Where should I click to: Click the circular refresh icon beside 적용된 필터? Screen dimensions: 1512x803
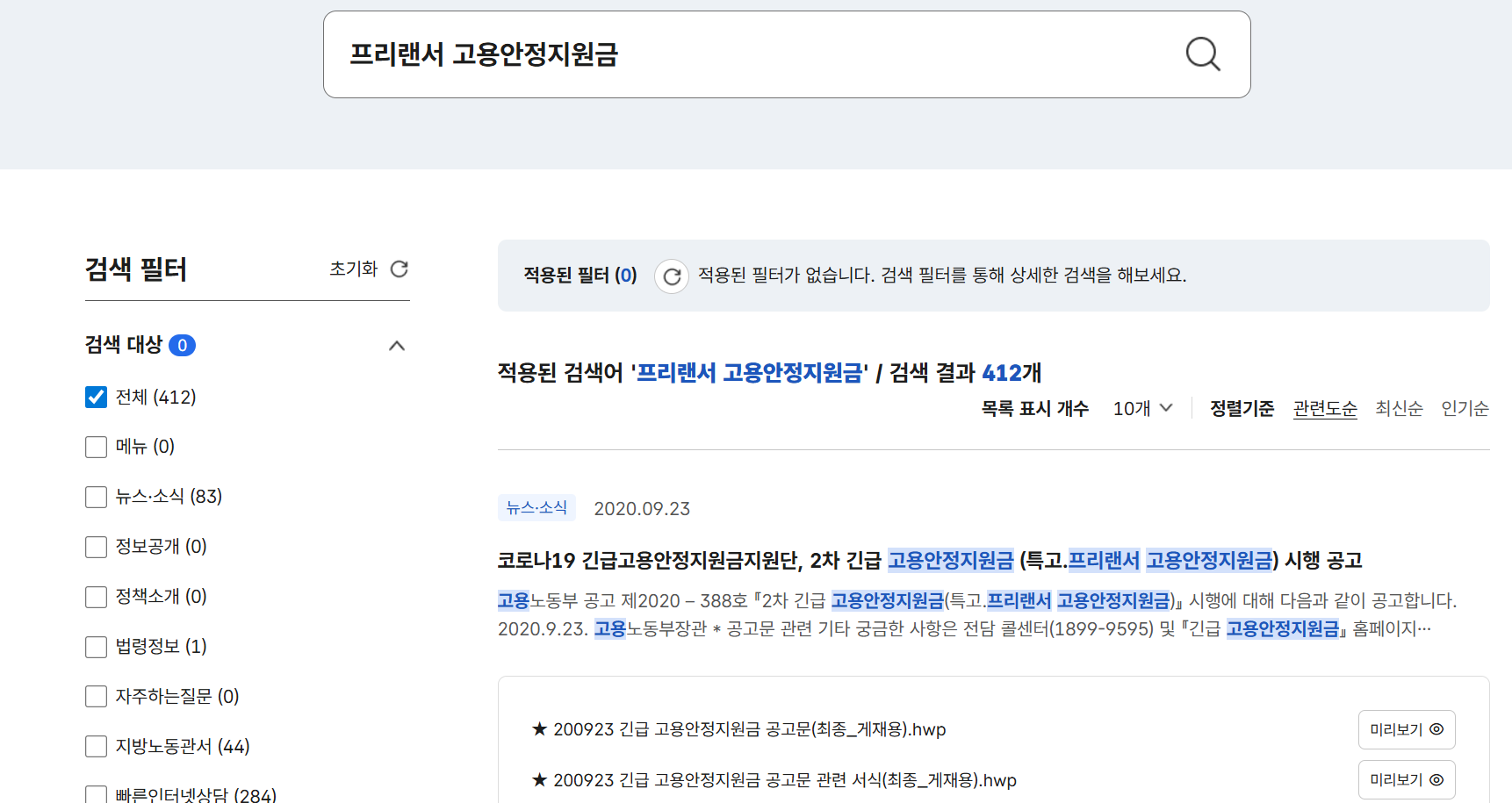point(672,276)
